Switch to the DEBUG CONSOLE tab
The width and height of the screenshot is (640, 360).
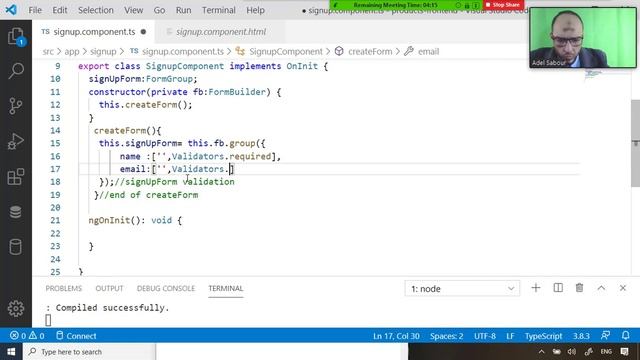coord(166,288)
